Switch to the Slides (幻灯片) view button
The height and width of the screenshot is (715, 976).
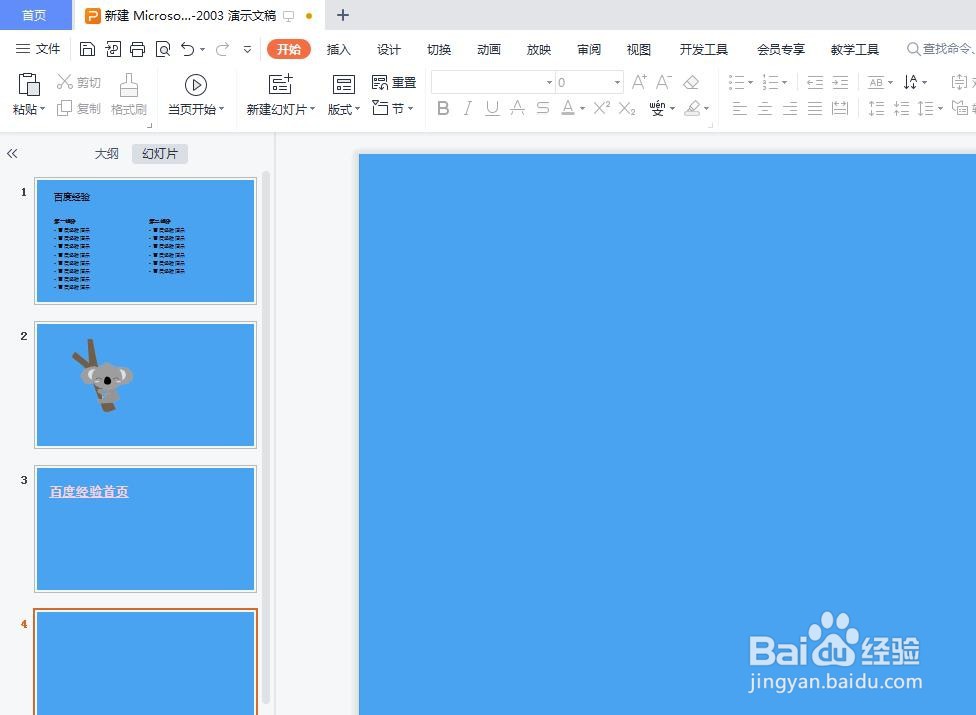click(x=160, y=153)
